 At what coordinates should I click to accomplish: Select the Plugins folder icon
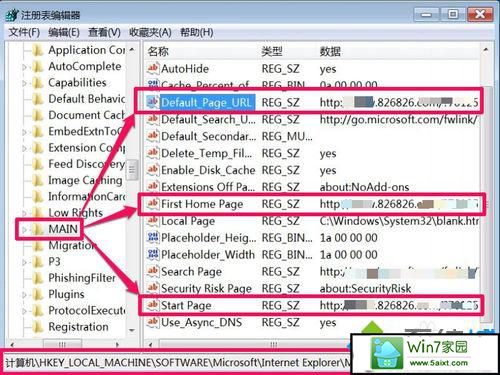[38, 294]
